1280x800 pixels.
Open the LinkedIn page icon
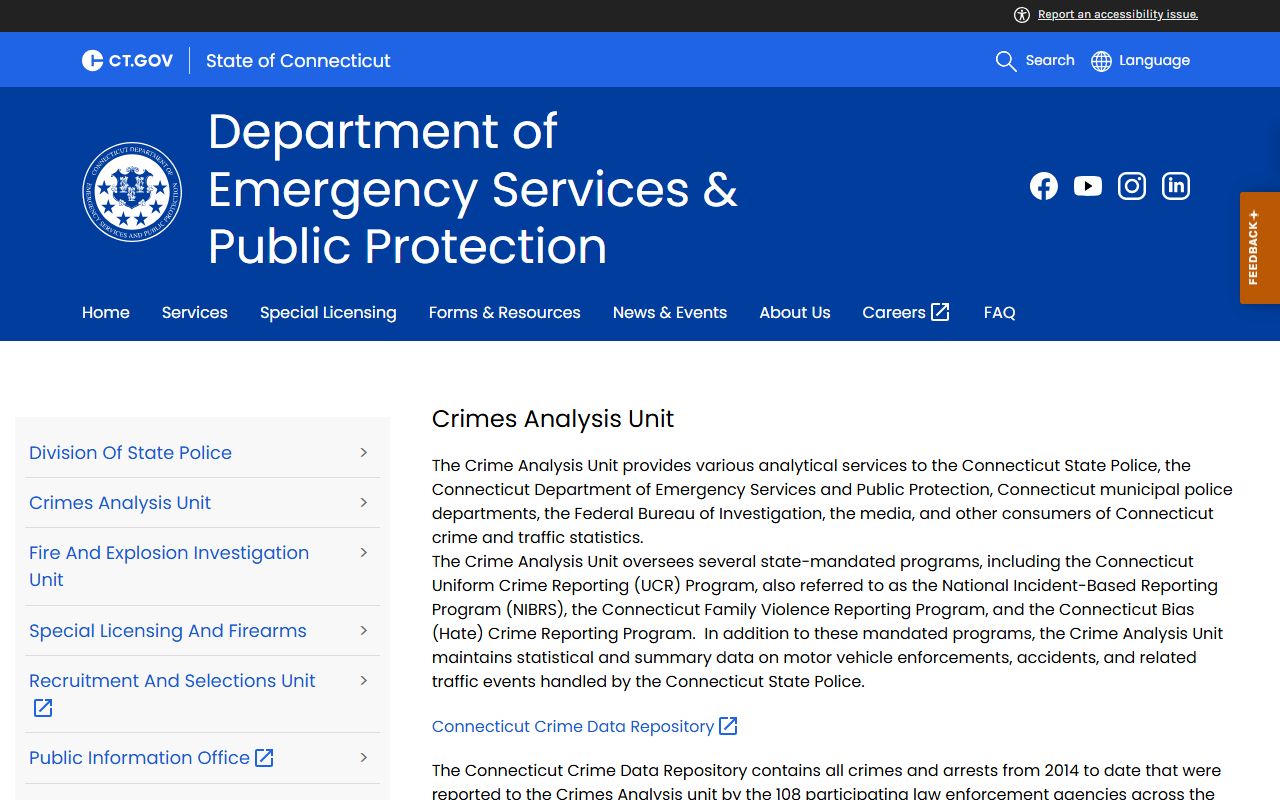click(x=1176, y=186)
